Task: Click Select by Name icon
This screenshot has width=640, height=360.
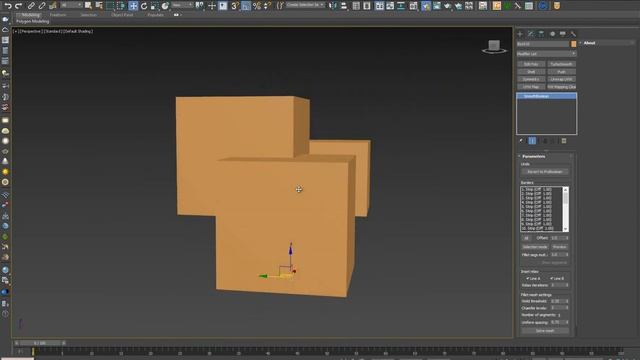Action: (x=99, y=6)
